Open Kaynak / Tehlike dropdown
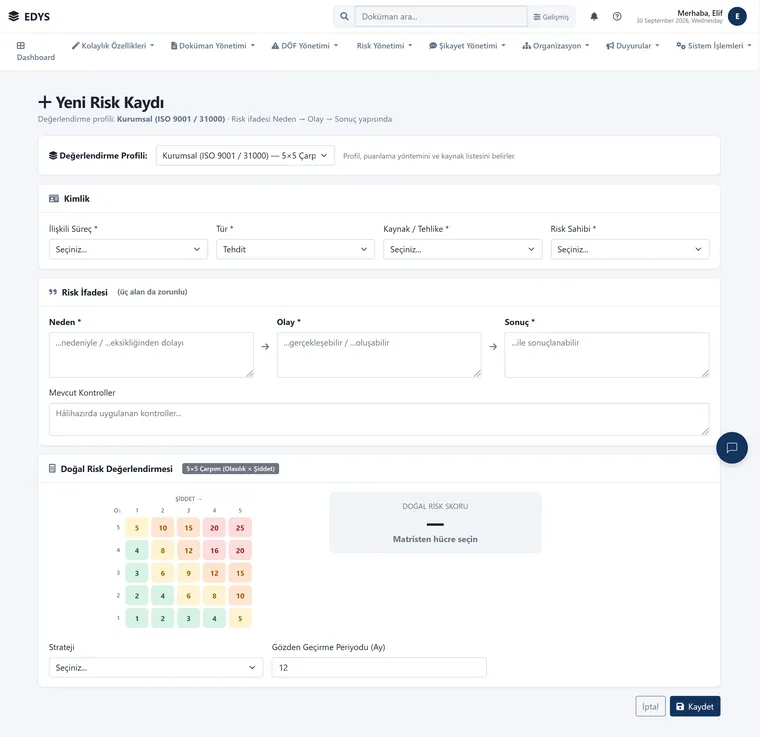The image size is (760, 737). pyautogui.click(x=462, y=249)
